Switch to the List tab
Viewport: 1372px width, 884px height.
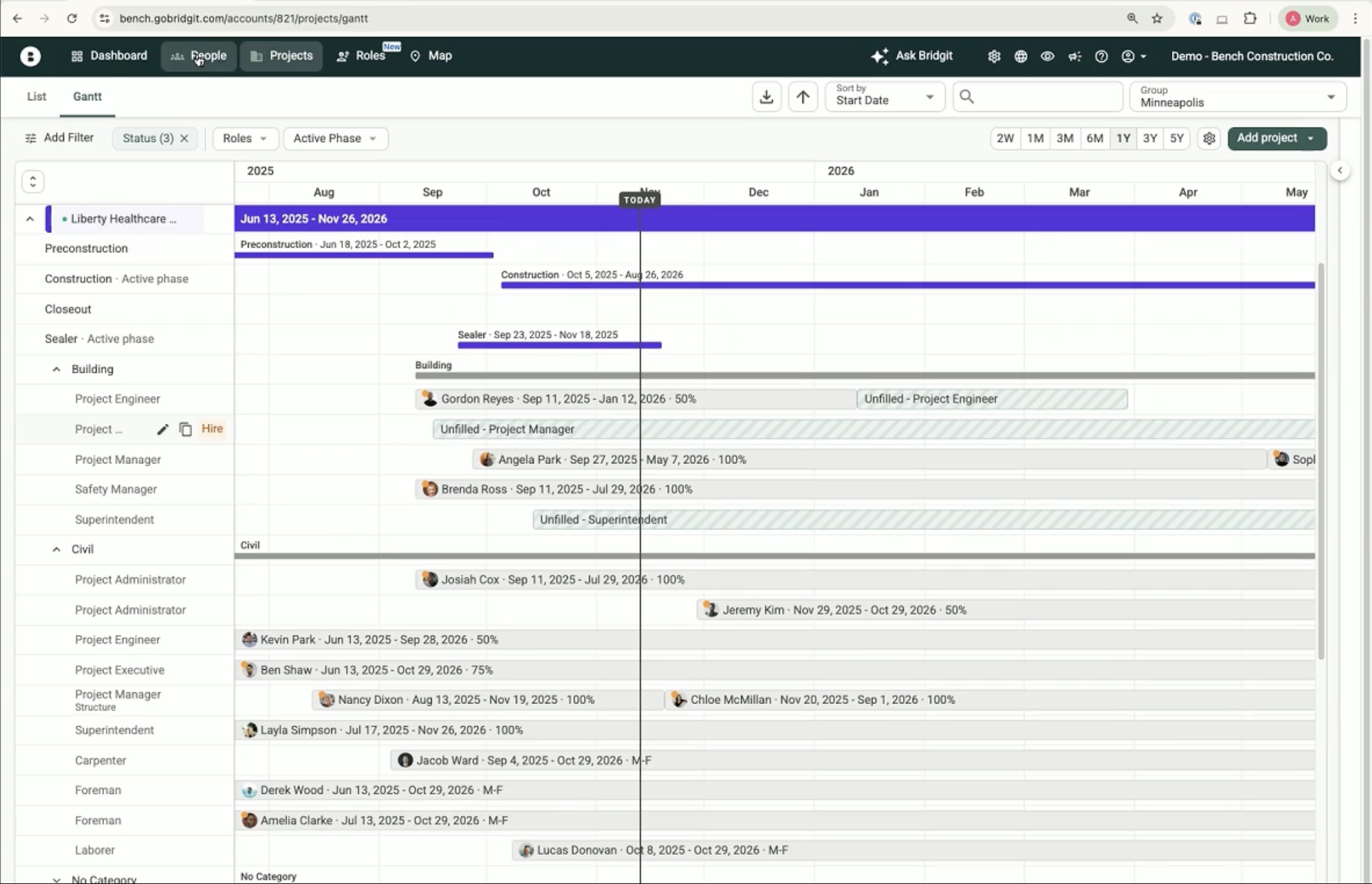(x=36, y=96)
